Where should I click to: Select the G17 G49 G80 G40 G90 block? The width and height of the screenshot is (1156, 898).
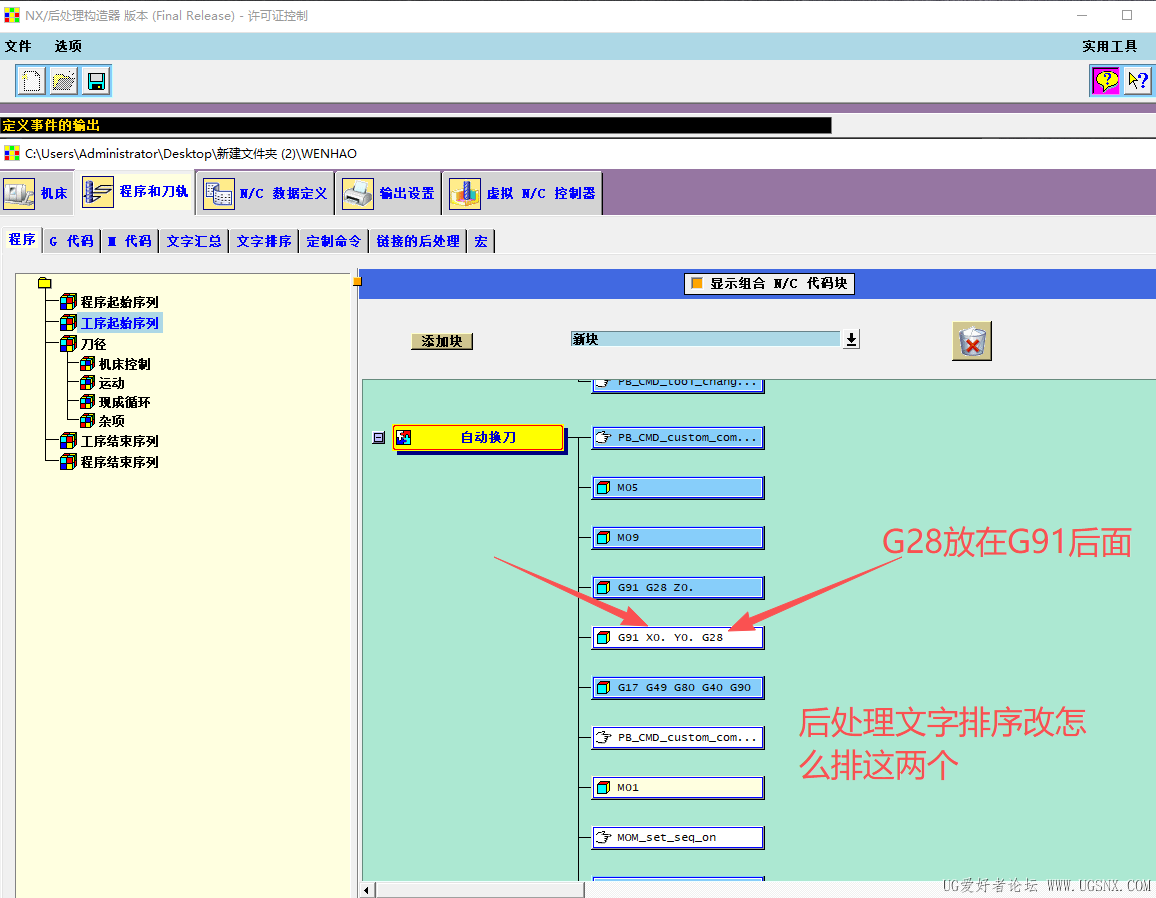pyautogui.click(x=678, y=688)
